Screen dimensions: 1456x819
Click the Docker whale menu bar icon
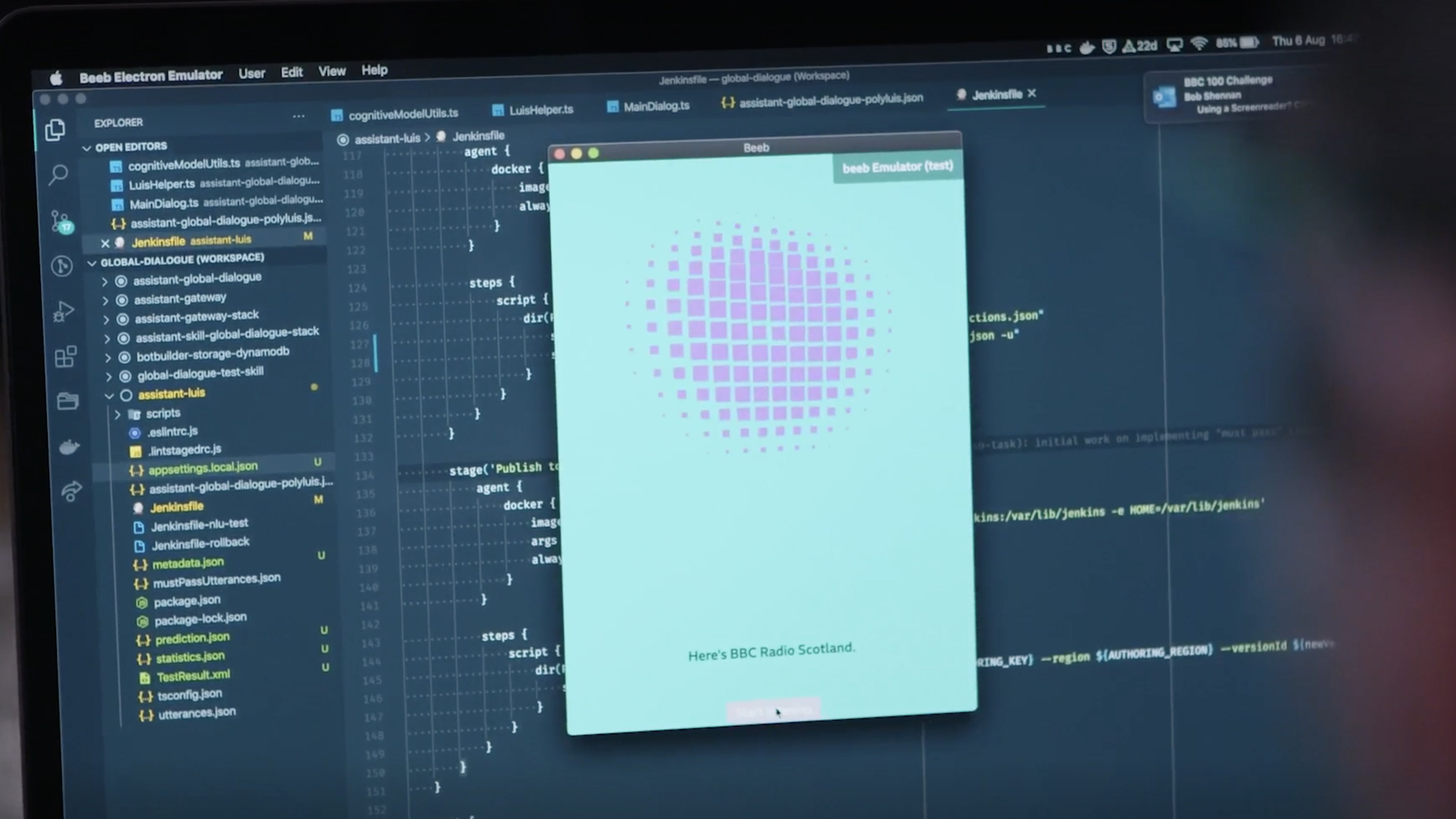pyautogui.click(x=1086, y=47)
